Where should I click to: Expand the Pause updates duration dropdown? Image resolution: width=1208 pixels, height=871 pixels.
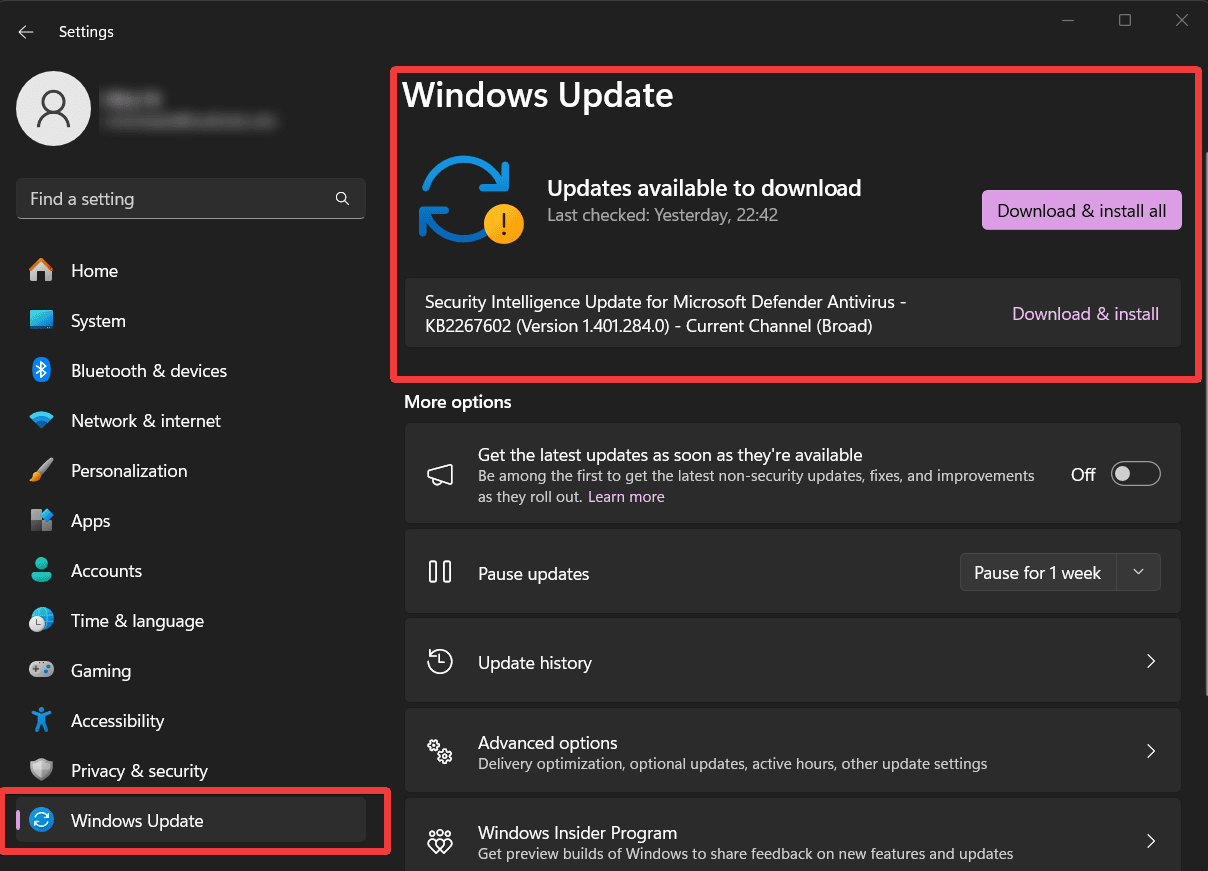coord(1138,572)
